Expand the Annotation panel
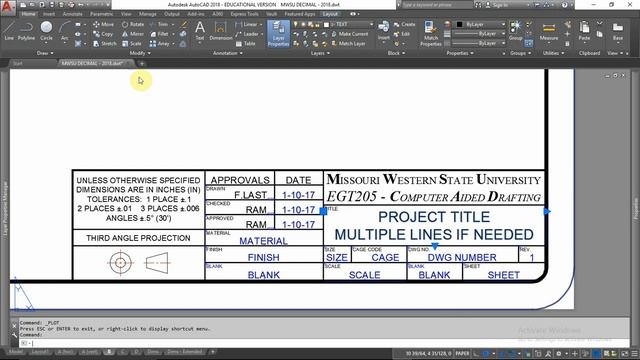The width and height of the screenshot is (640, 360). pyautogui.click(x=228, y=53)
